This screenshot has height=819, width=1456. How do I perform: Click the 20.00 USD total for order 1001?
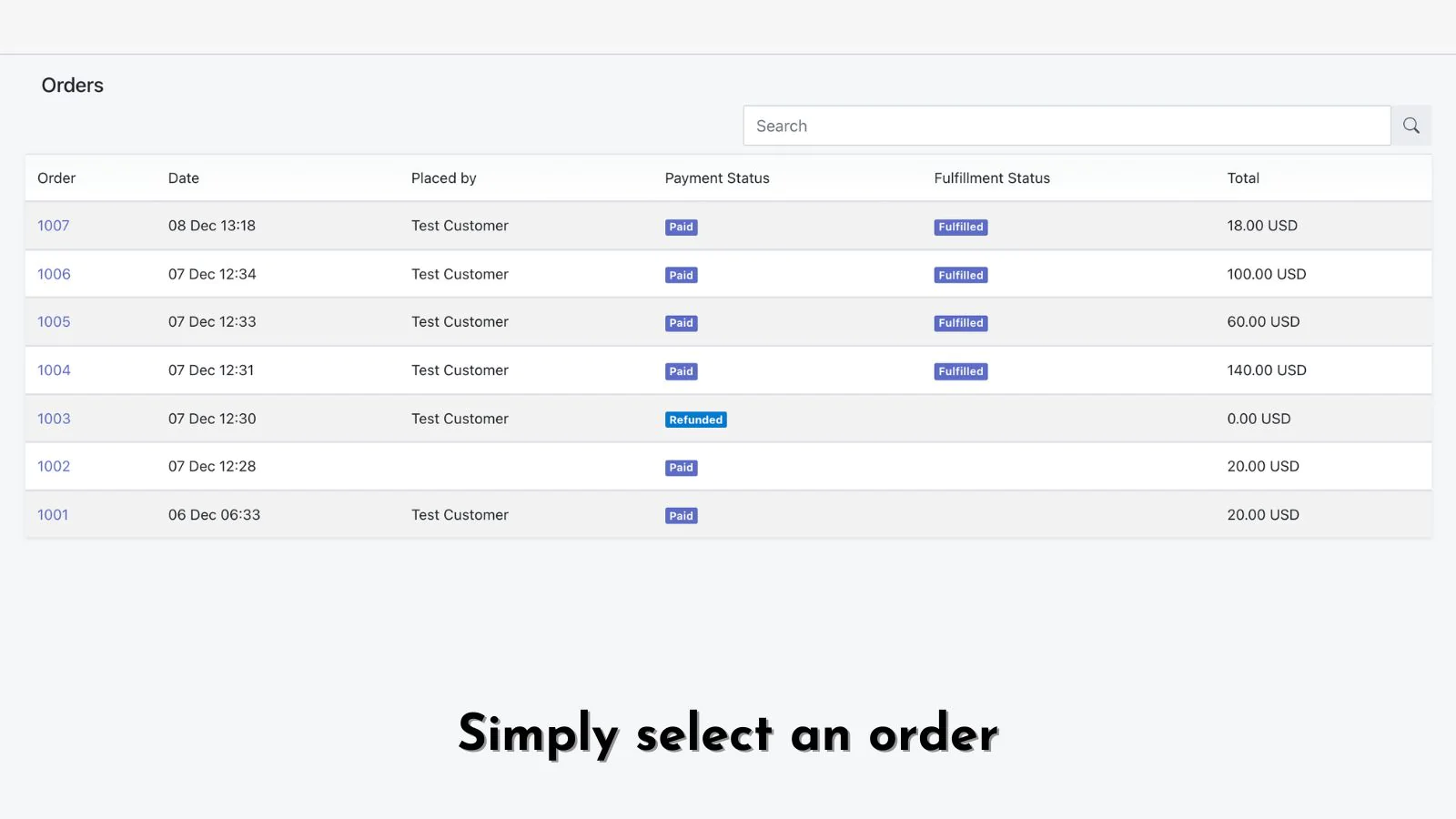[x=1263, y=515]
